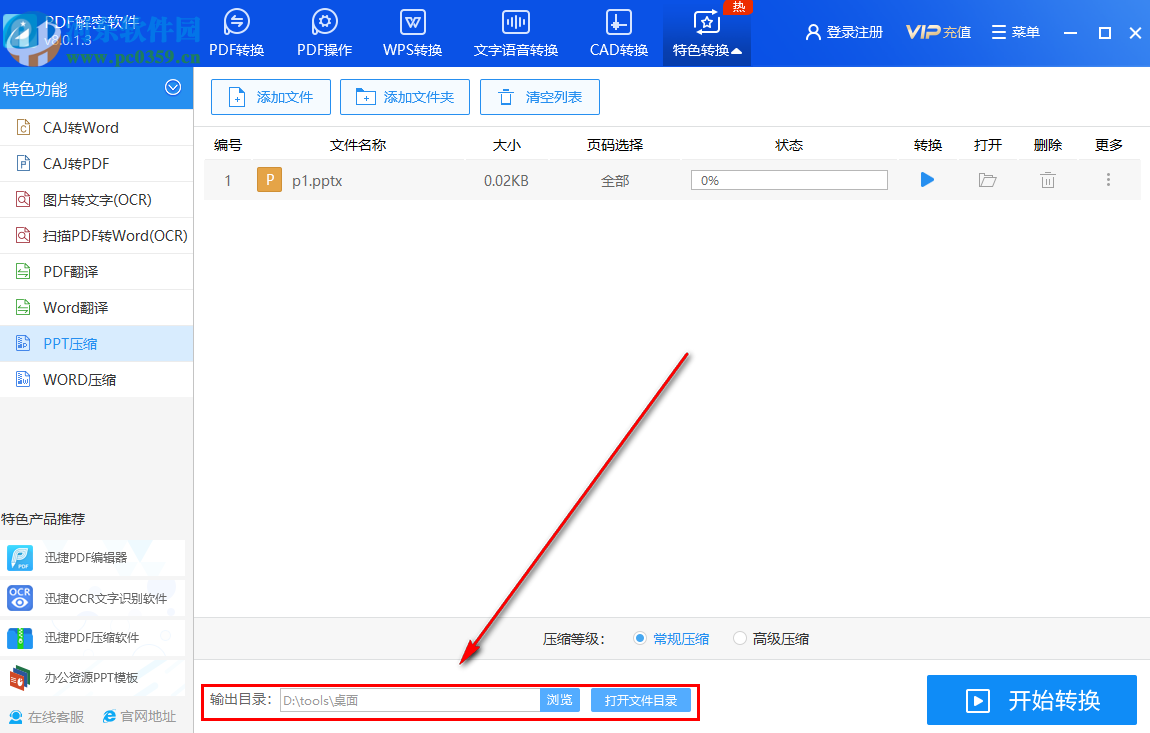Select CAJ转Word in the sidebar
Screen dimensions: 1150x733
85,127
